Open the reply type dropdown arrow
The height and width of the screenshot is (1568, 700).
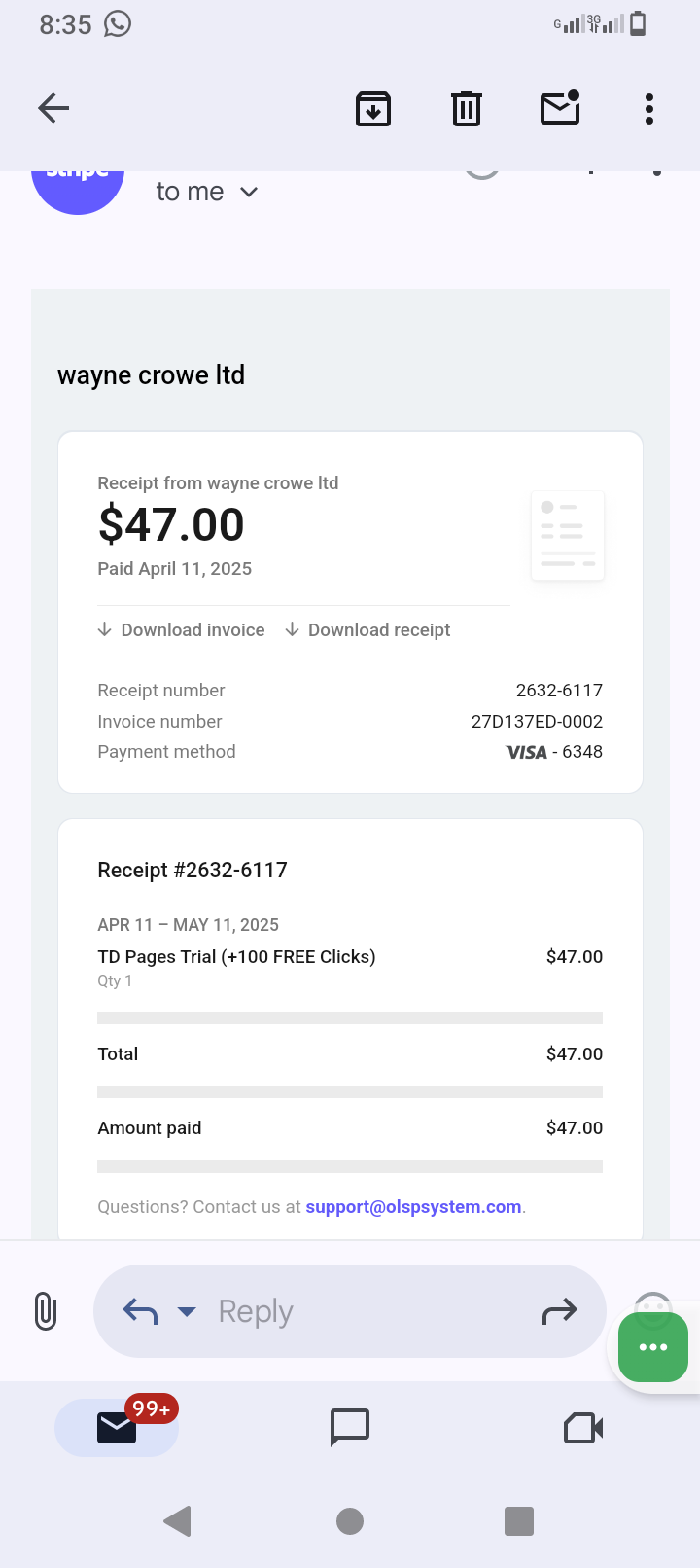tap(187, 1311)
